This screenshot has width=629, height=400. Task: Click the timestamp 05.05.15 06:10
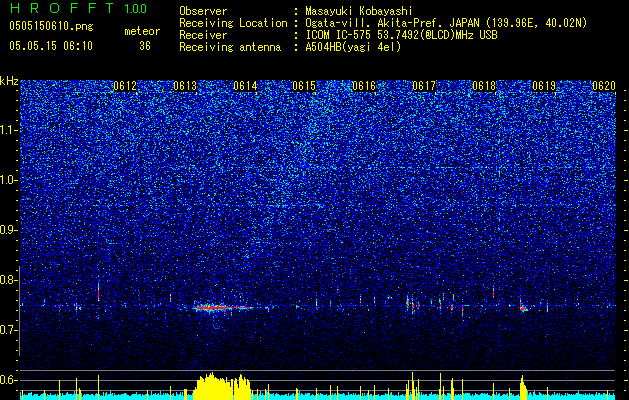tap(51, 46)
